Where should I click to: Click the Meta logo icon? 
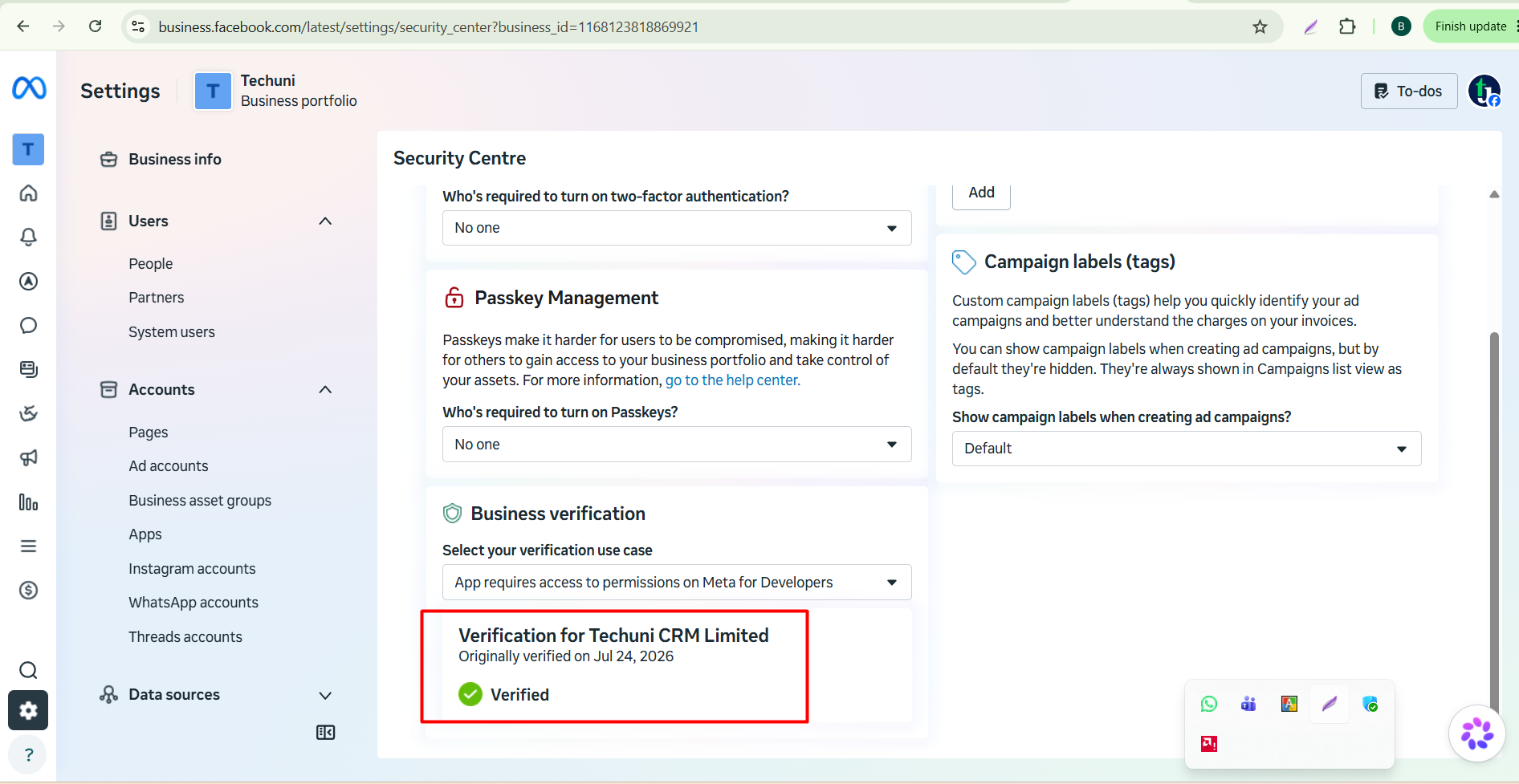click(x=29, y=87)
